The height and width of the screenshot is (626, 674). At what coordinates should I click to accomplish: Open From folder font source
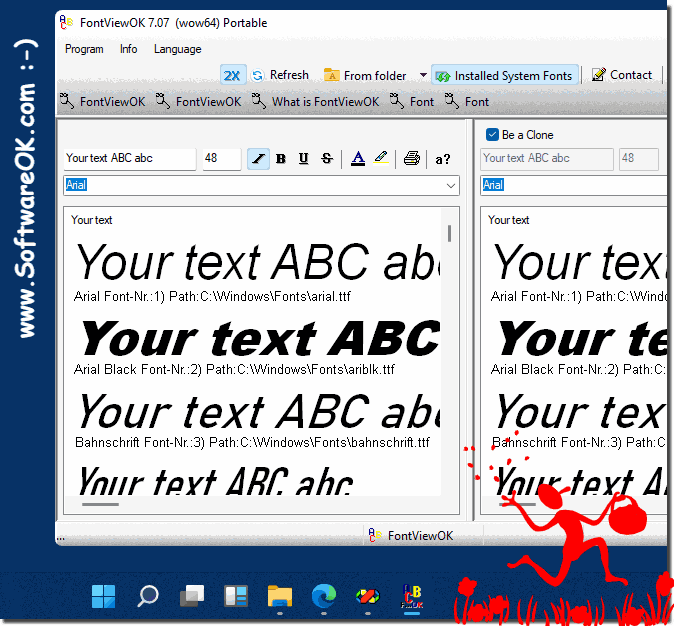pyautogui.click(x=365, y=76)
